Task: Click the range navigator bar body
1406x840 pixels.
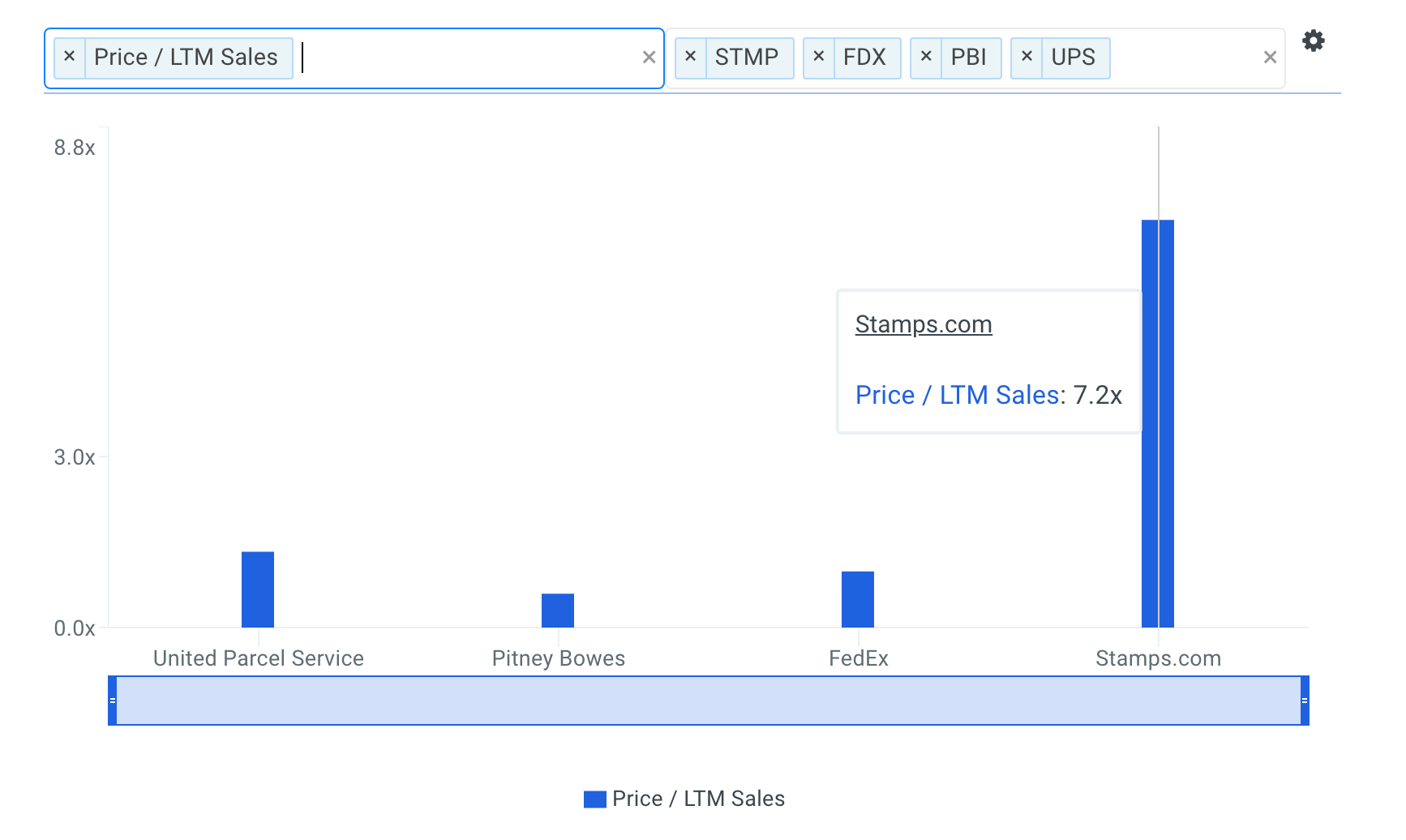Action: [709, 701]
